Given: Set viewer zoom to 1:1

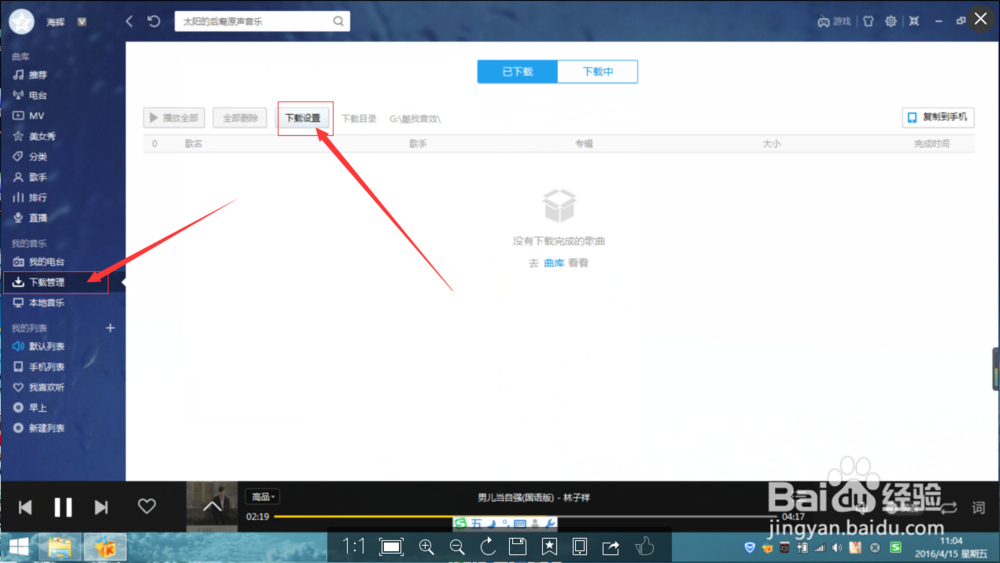Looking at the screenshot, I should [353, 546].
